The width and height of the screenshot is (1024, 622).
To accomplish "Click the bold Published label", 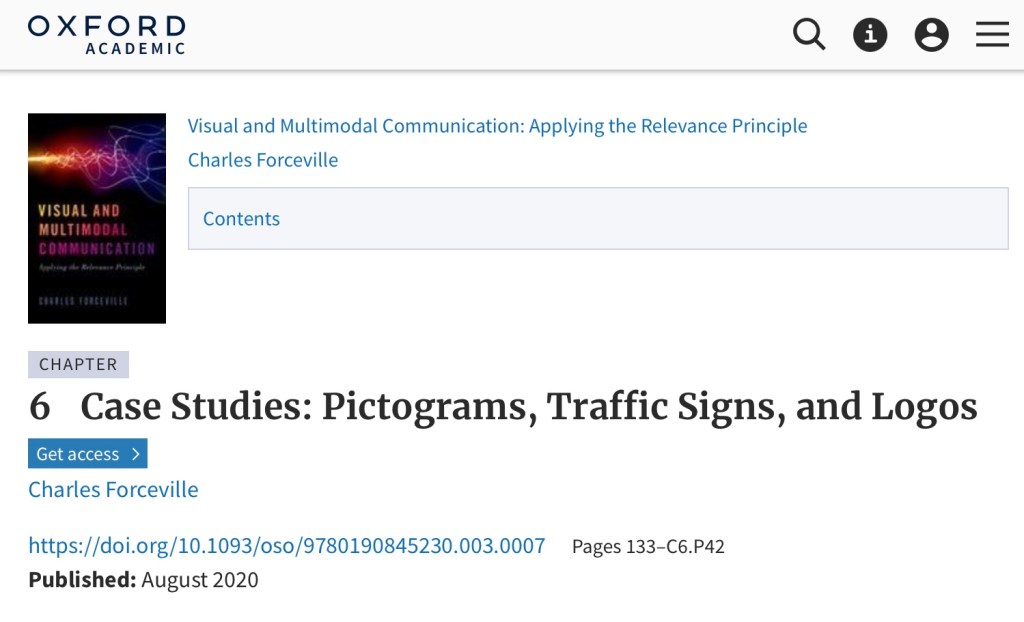I will (82, 580).
